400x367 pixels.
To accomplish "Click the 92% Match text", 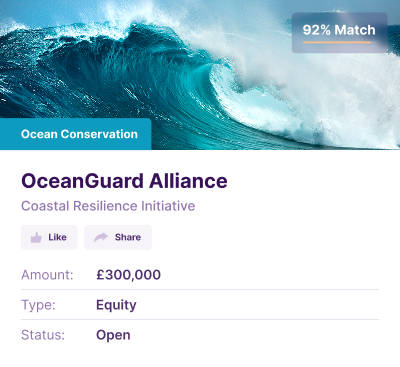I will [x=339, y=30].
